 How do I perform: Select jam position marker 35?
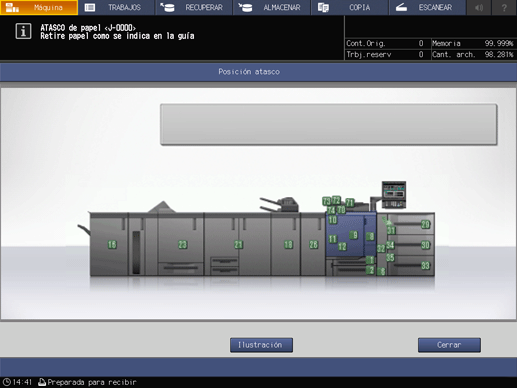tap(390, 258)
